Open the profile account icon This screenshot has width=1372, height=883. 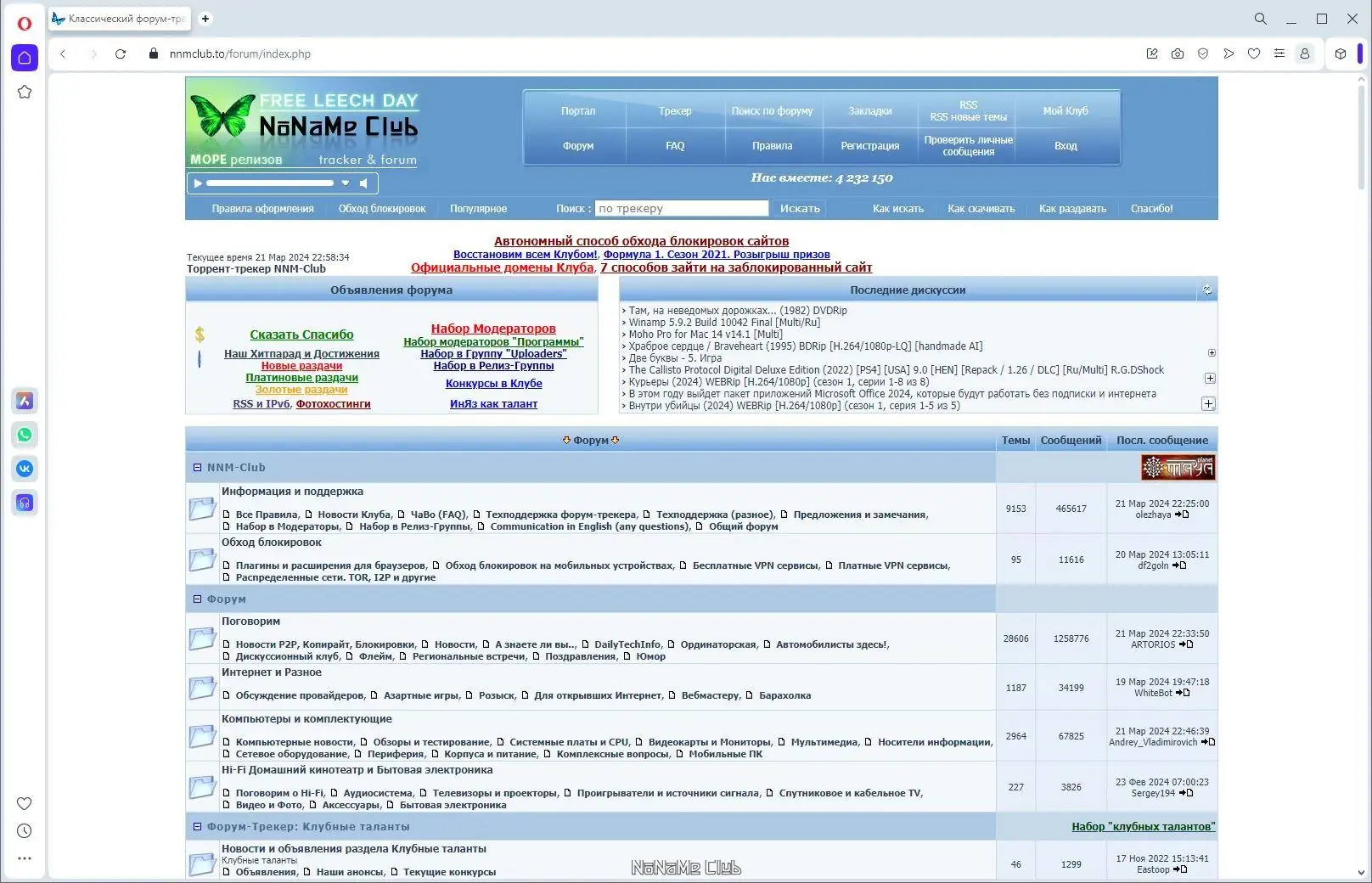pyautogui.click(x=1305, y=53)
